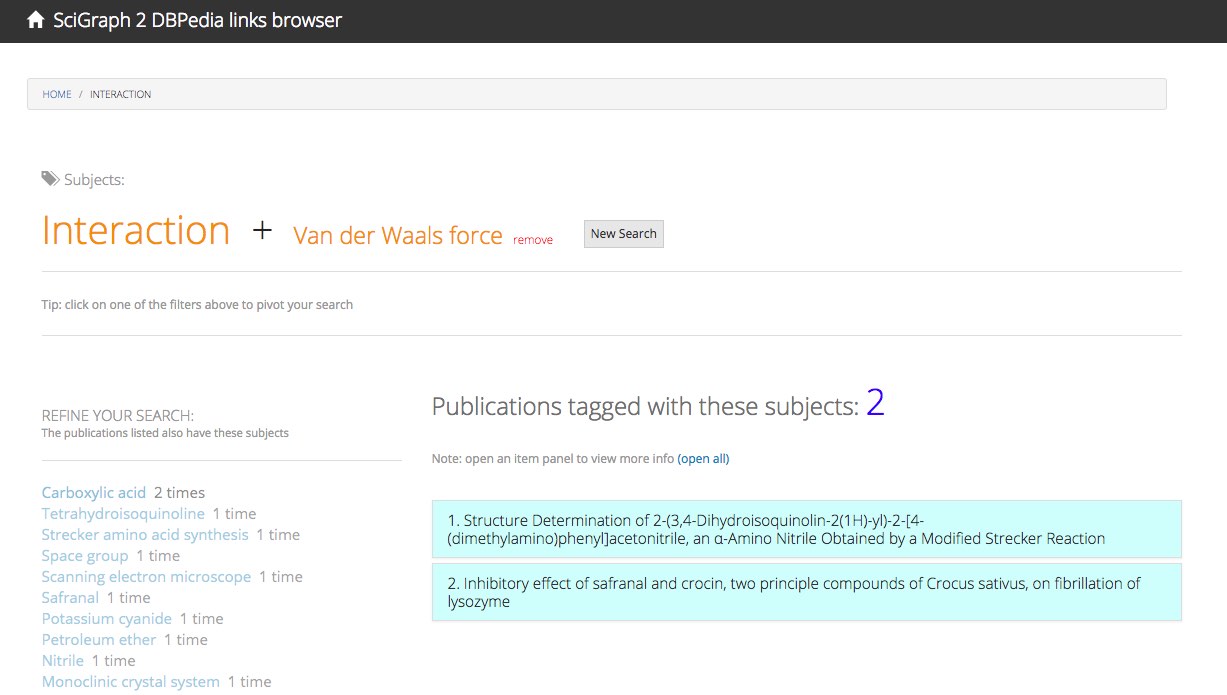1227x695 pixels.
Task: Expand the safranal and crocin publication panel
Action: (x=807, y=592)
